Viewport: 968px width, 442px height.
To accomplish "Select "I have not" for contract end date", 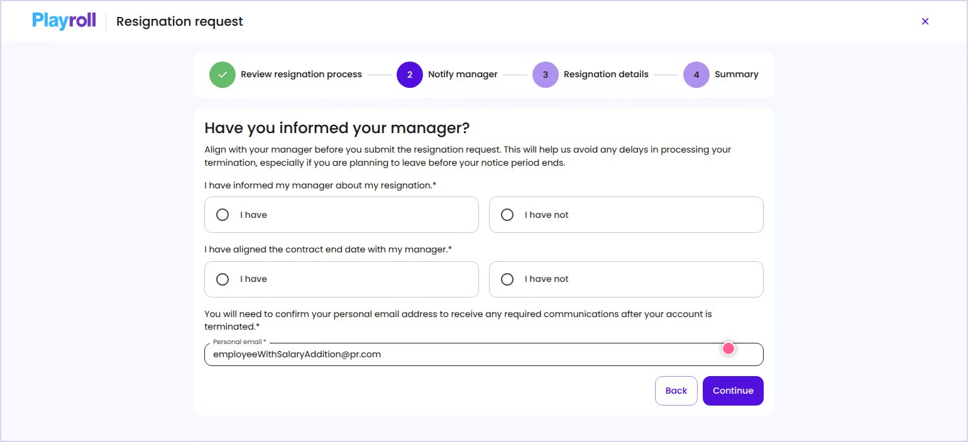I will (x=626, y=279).
